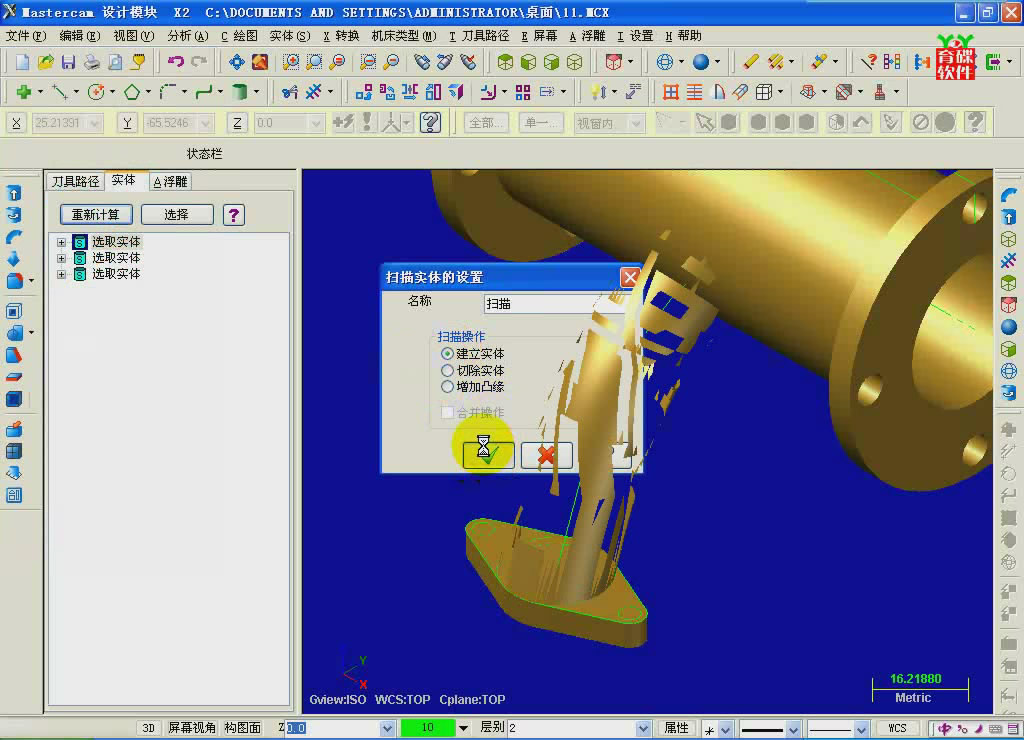Click the Z depth field in status bar

click(332, 728)
